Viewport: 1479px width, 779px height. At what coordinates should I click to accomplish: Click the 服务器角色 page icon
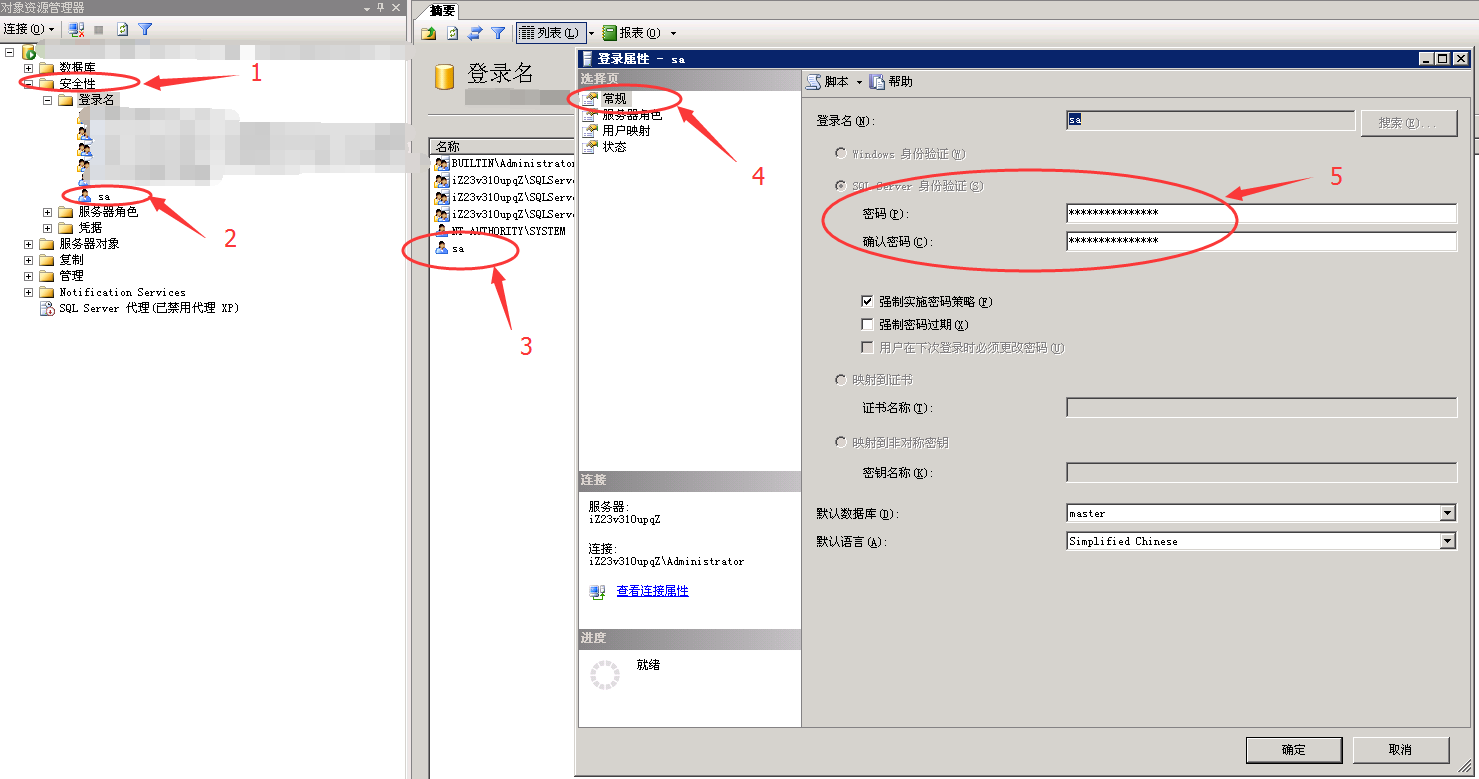[x=590, y=115]
